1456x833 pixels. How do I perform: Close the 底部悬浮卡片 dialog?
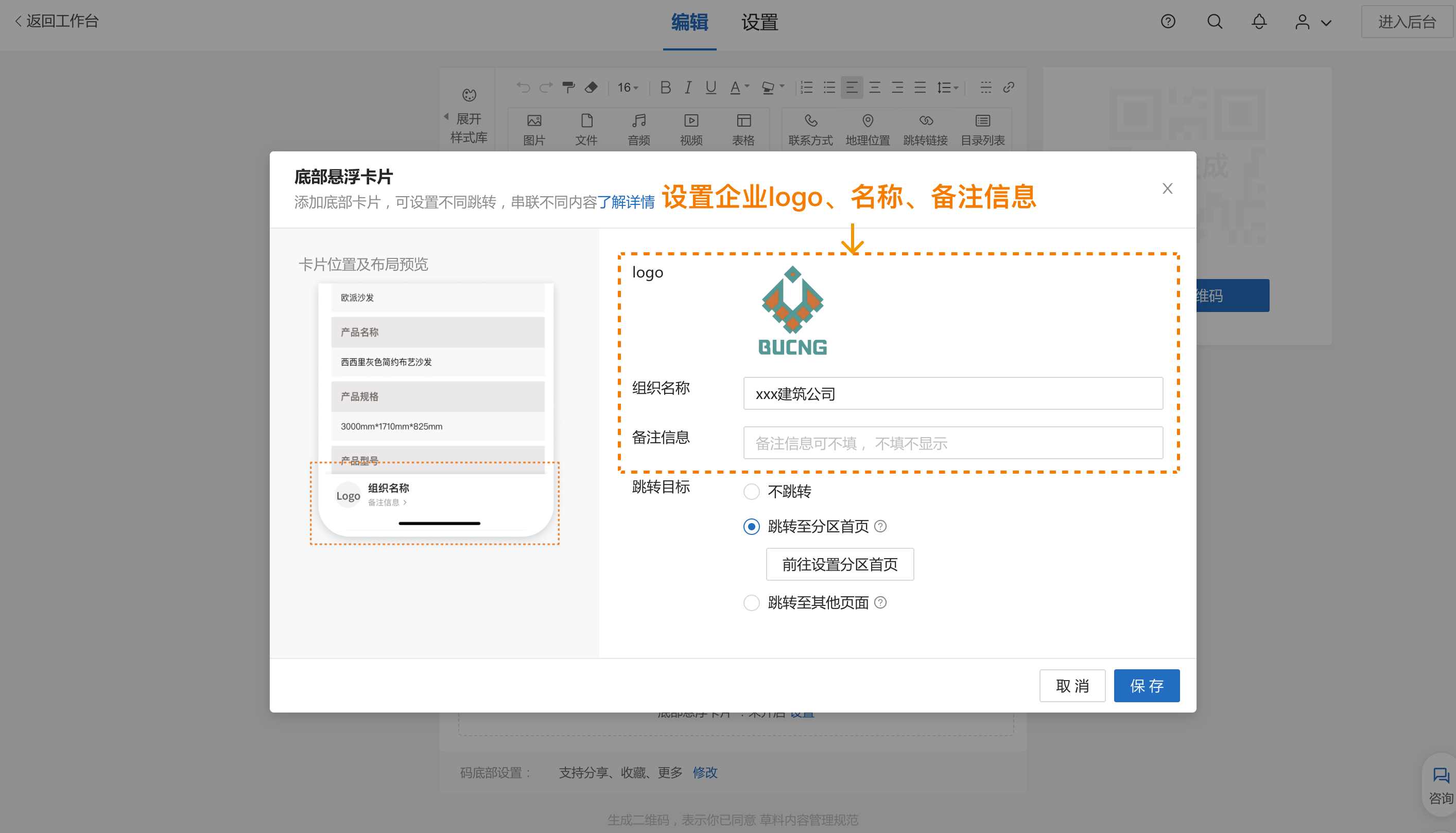coord(1168,188)
